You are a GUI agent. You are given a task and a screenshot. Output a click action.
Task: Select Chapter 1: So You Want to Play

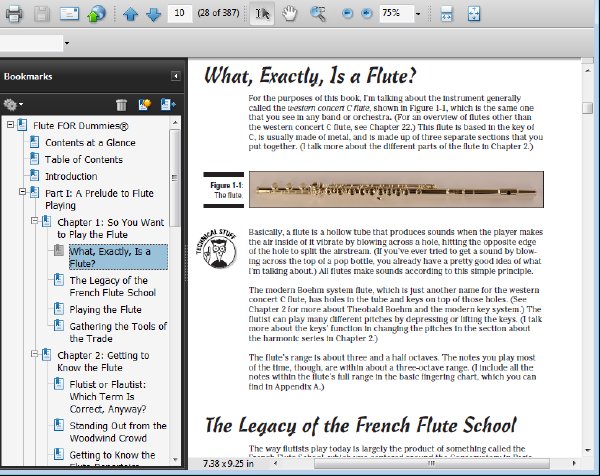click(x=111, y=228)
